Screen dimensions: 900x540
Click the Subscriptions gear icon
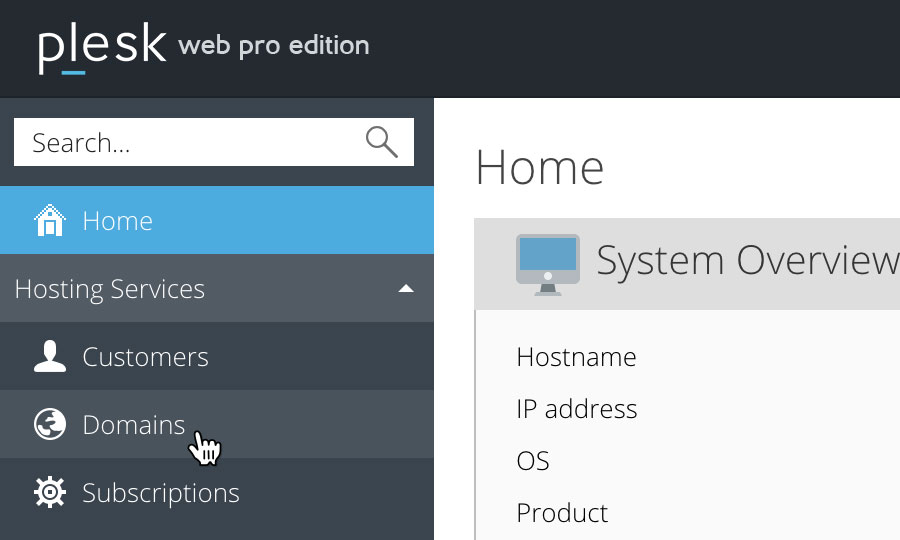click(50, 492)
